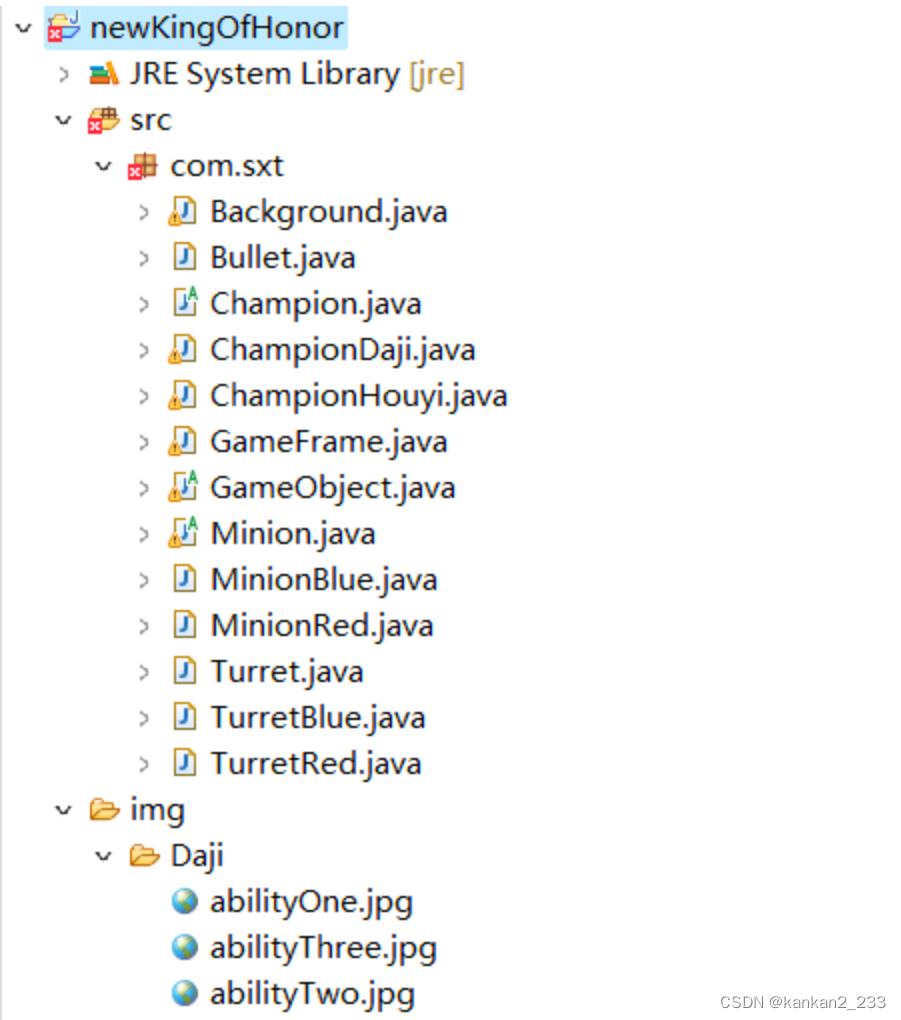Expand Champion.java tree arrow

pyautogui.click(x=144, y=304)
